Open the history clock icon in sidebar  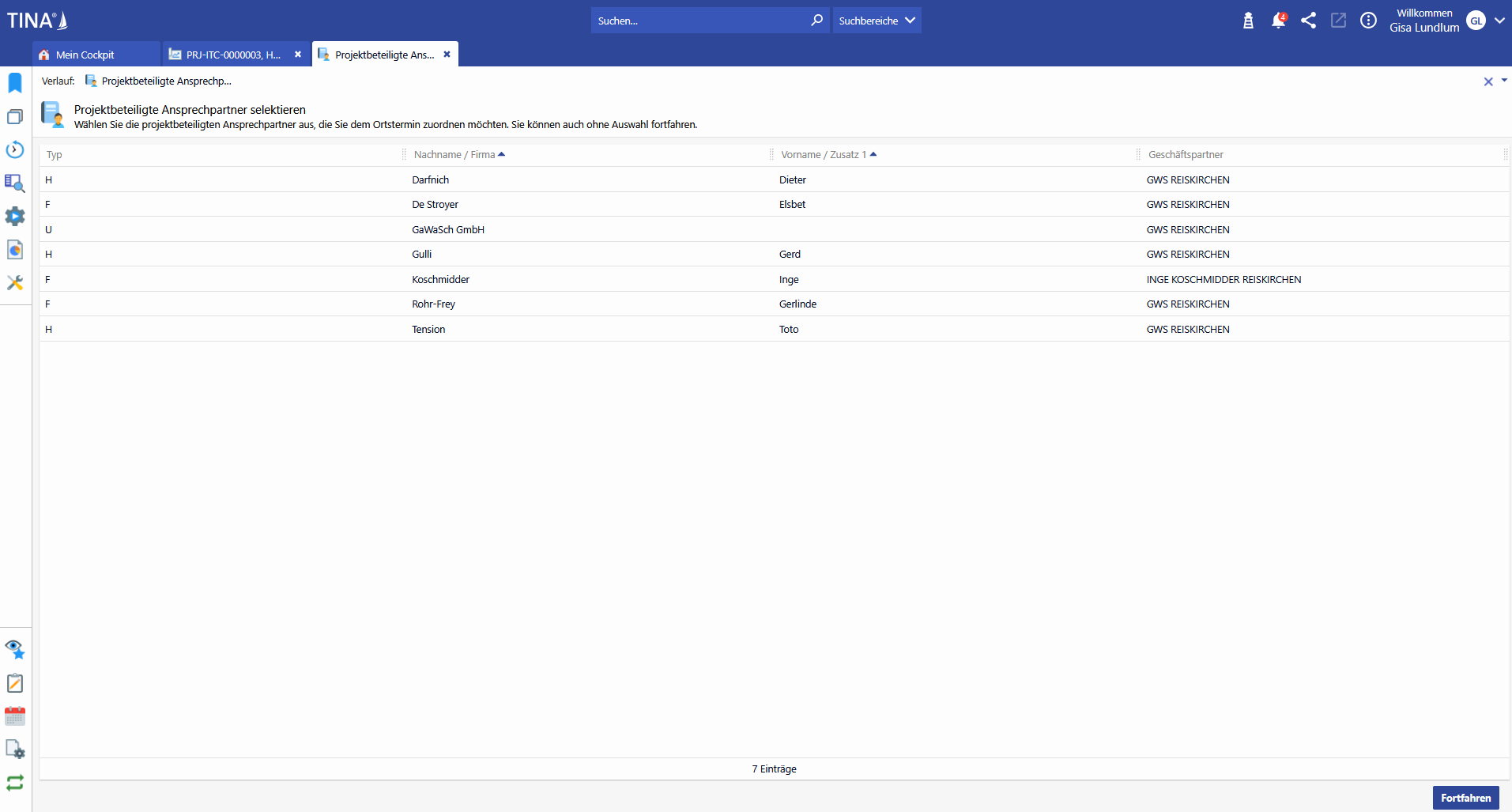click(x=15, y=149)
